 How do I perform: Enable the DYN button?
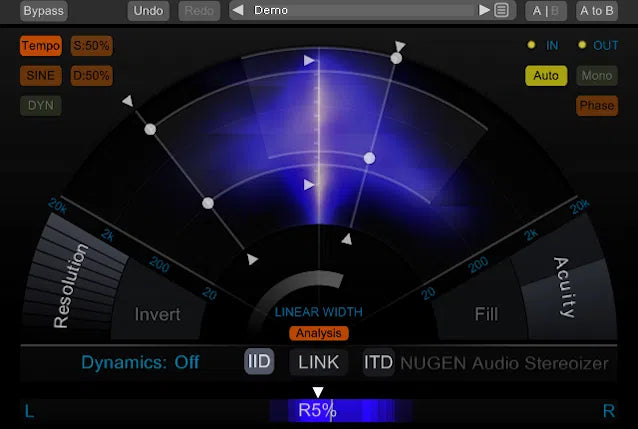41,106
